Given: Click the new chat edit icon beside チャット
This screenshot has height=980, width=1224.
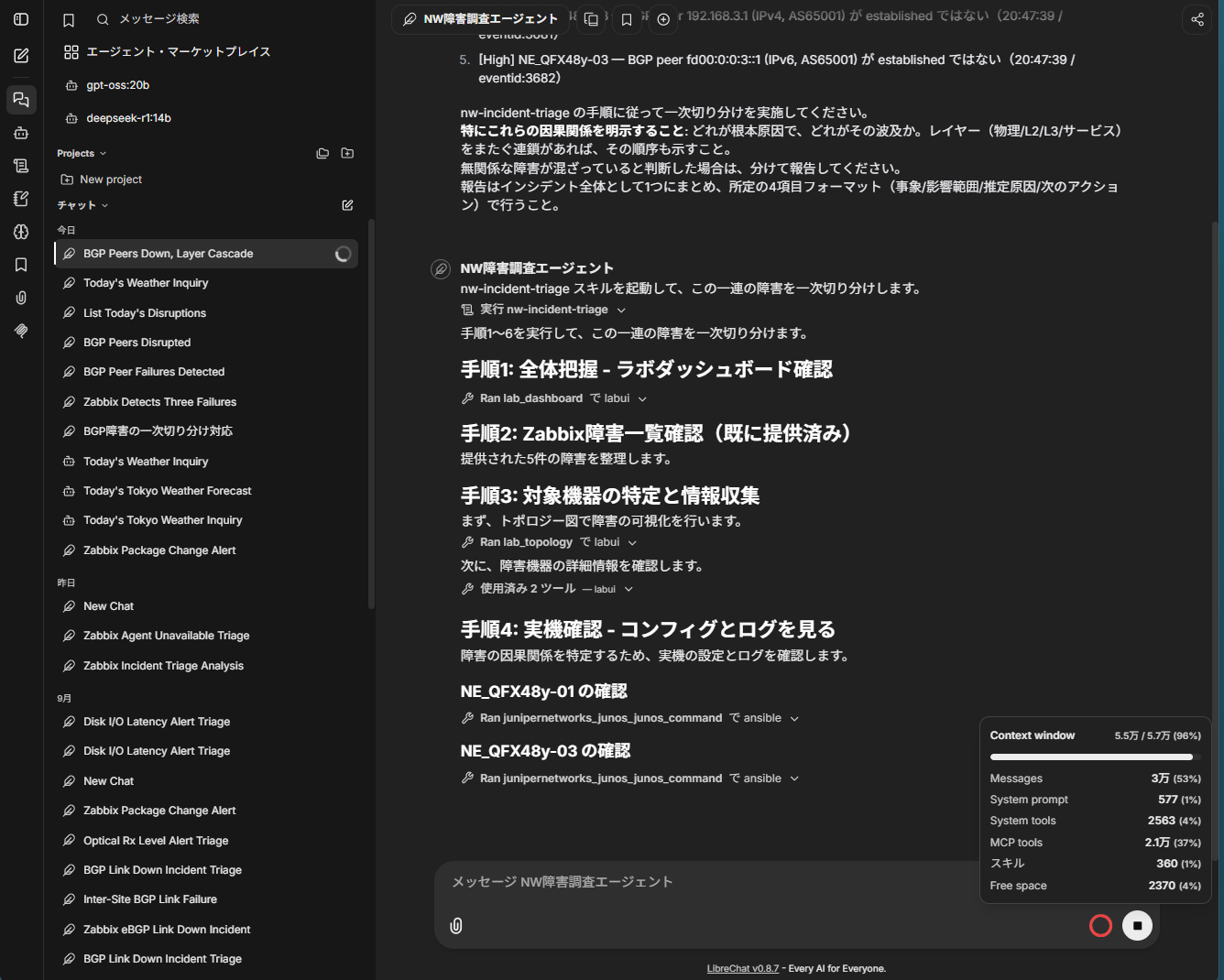Looking at the screenshot, I should tap(347, 205).
